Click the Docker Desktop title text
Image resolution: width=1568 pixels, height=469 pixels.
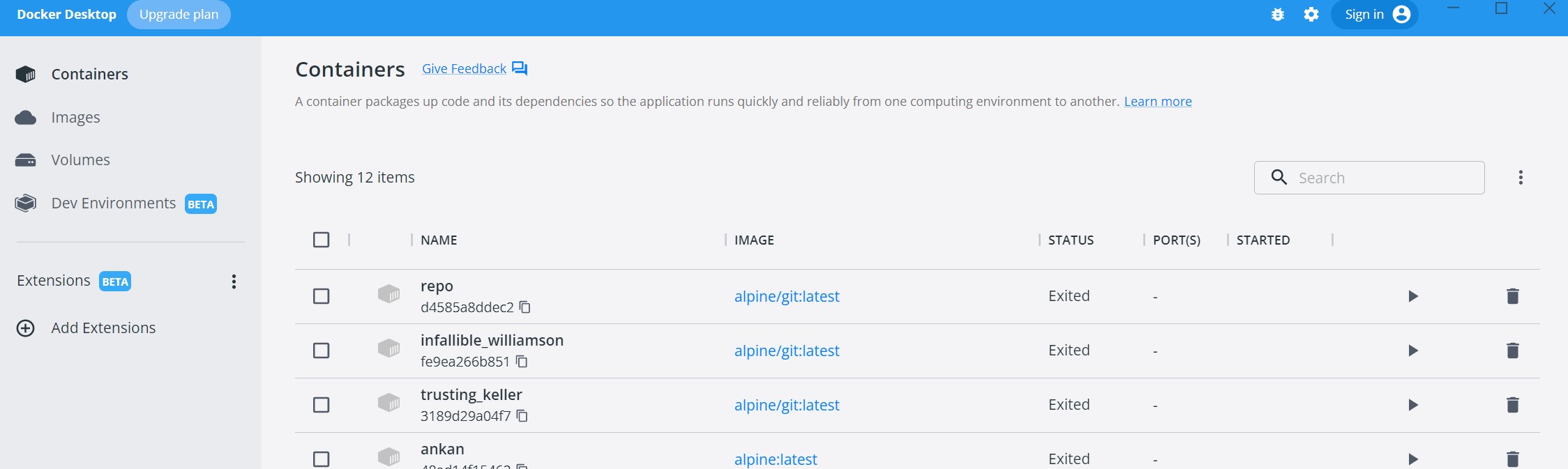coord(66,14)
